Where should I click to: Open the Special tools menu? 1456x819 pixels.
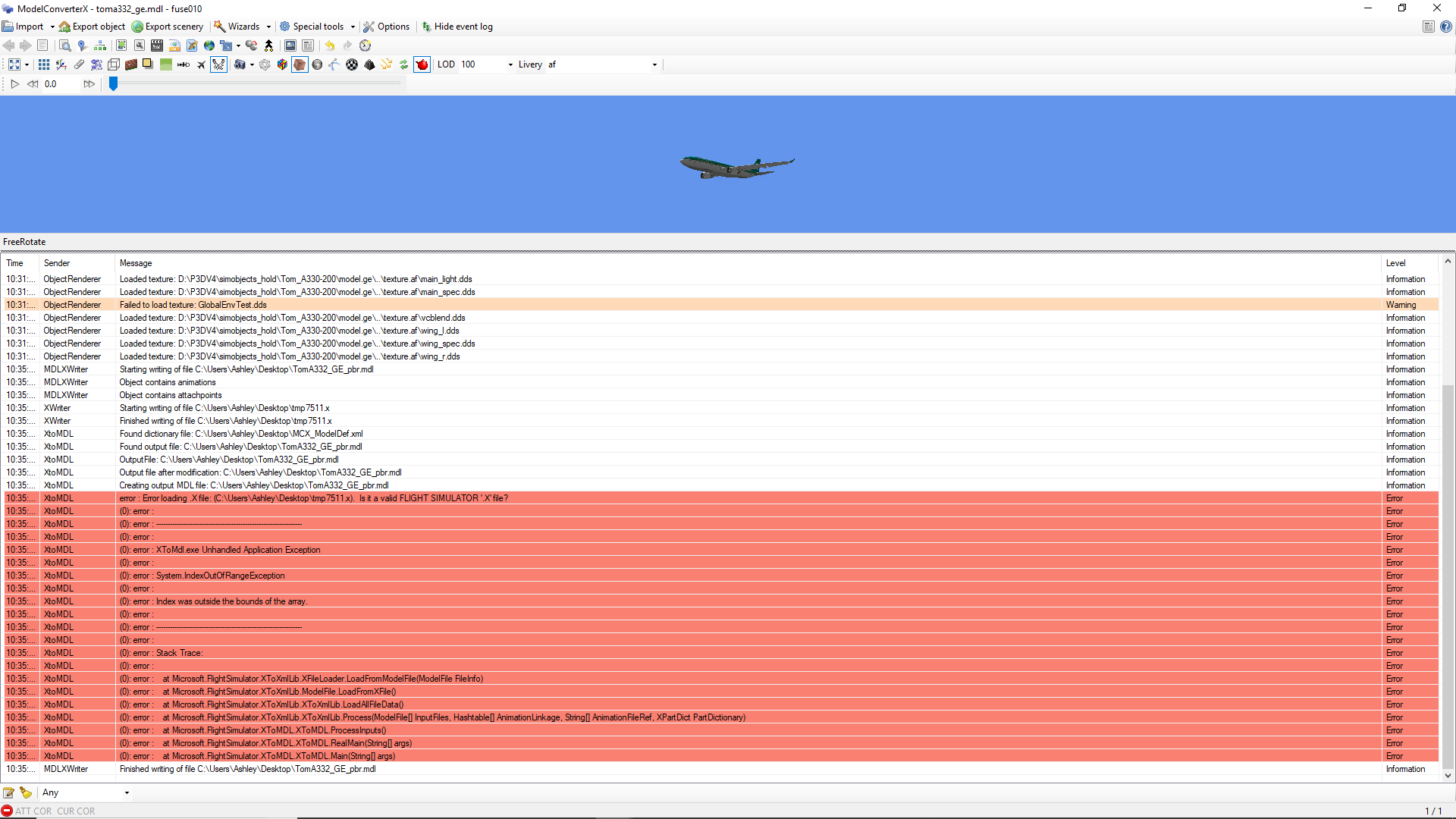pos(316,27)
